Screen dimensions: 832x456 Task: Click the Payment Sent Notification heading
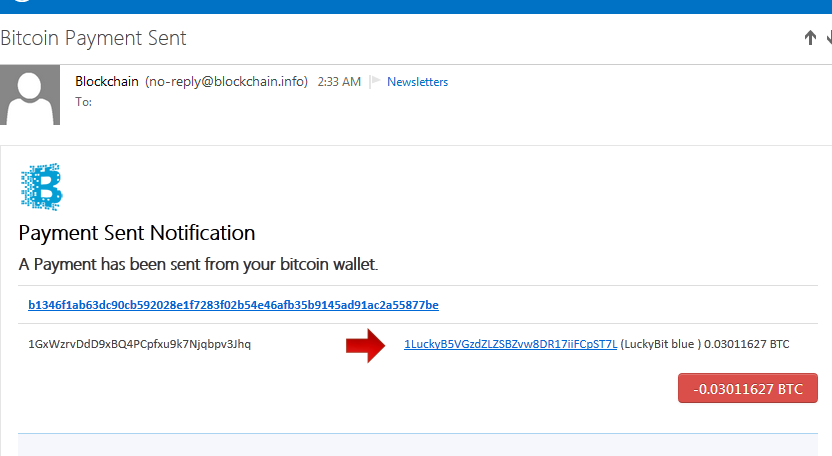click(x=137, y=233)
